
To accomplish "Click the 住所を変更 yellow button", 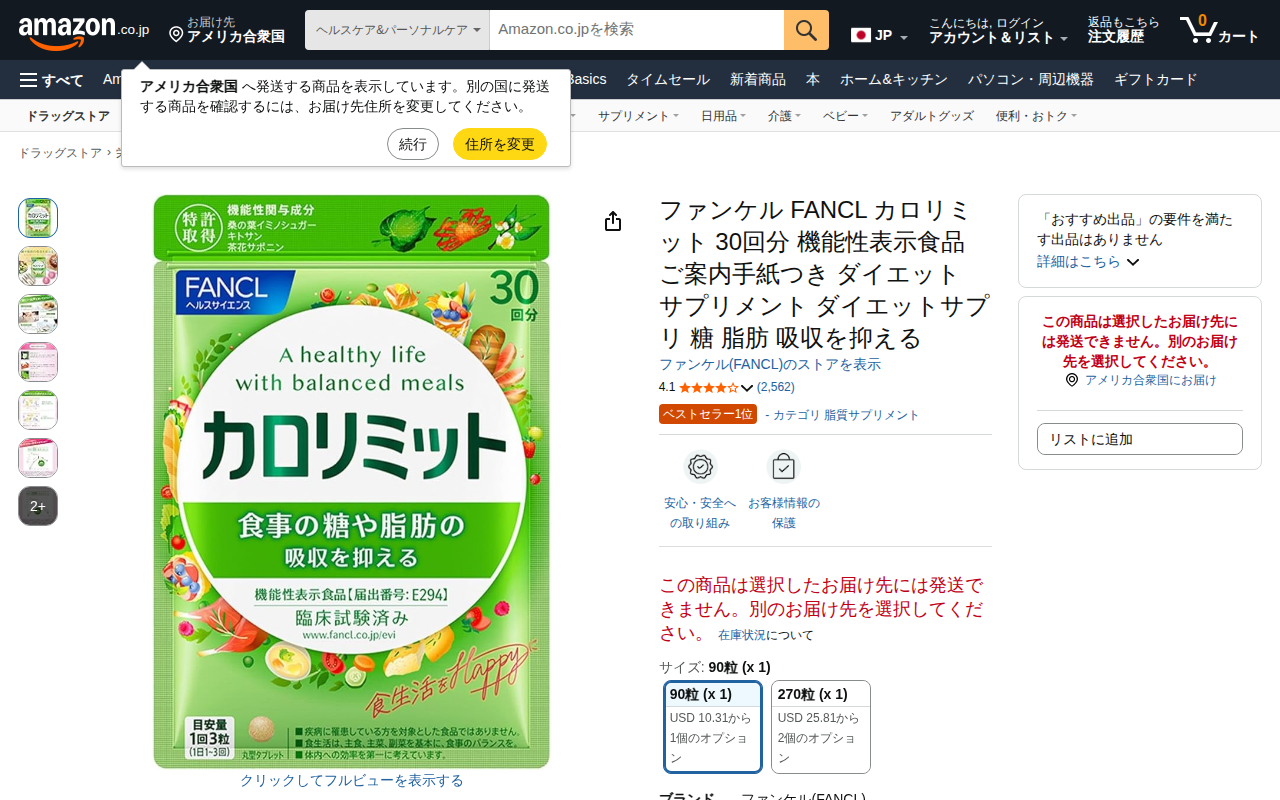I will coord(500,144).
